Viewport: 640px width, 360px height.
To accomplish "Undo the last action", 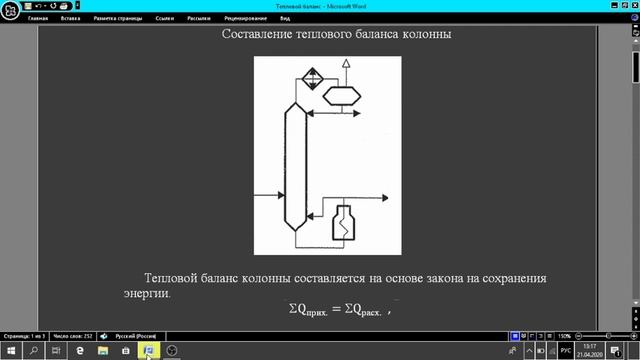I will 38,6.
